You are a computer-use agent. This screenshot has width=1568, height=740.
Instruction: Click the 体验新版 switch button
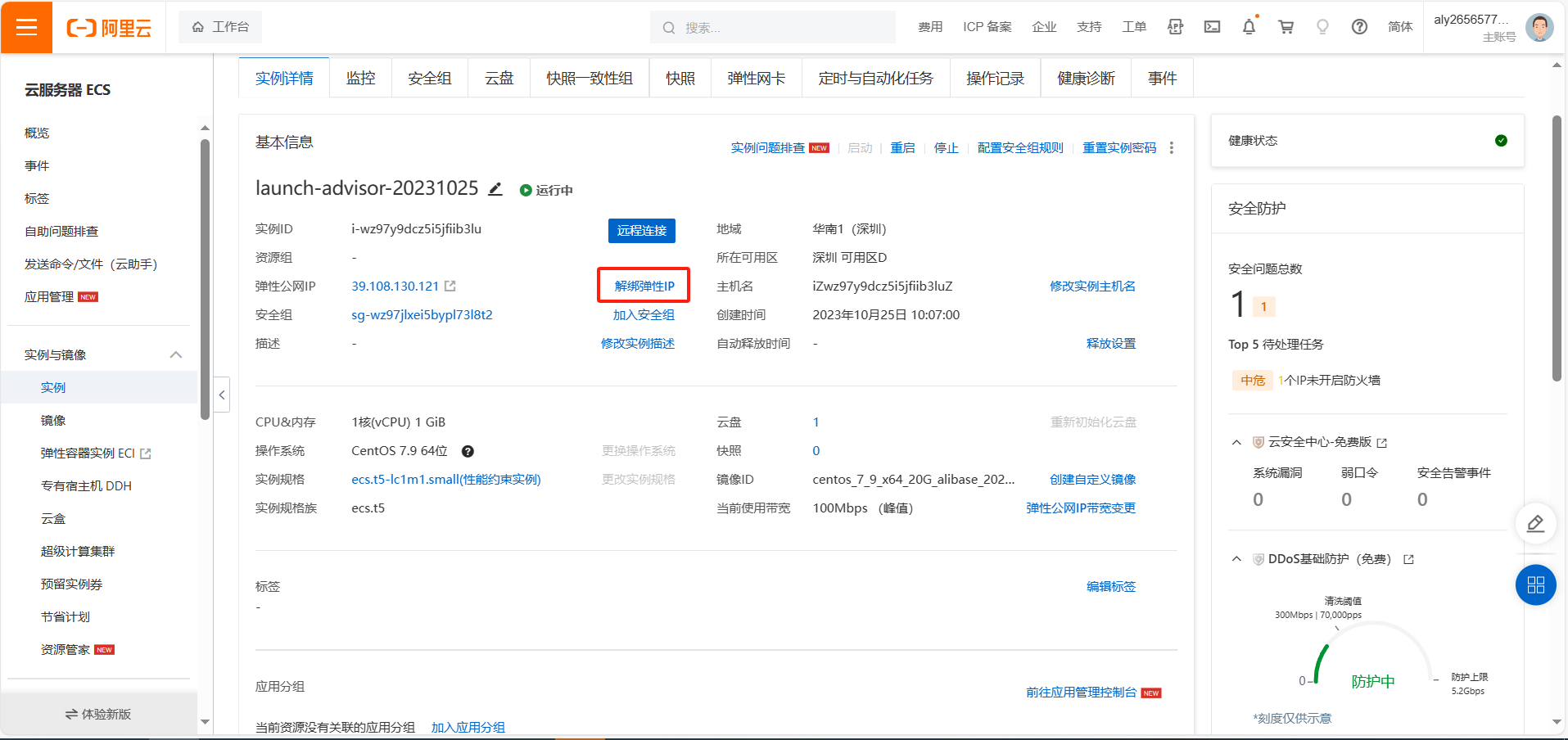coord(98,714)
